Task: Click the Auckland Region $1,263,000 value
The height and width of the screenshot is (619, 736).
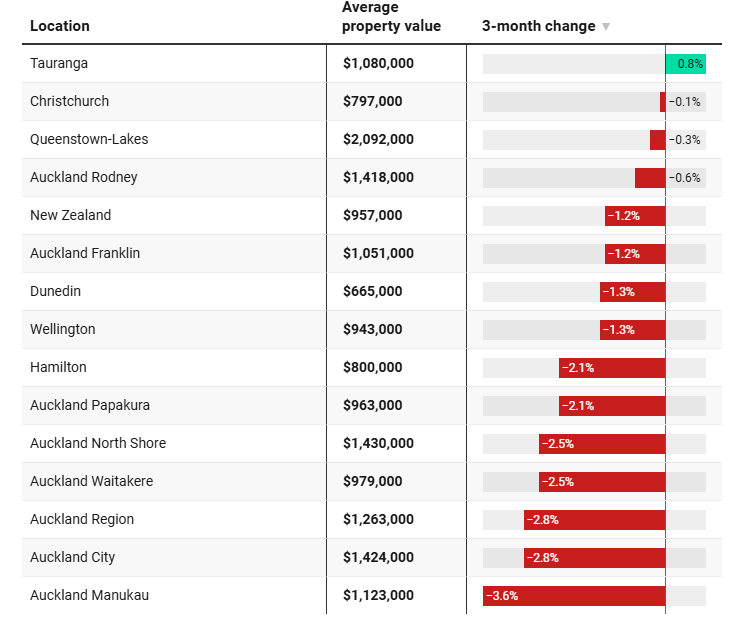Action: click(x=378, y=519)
